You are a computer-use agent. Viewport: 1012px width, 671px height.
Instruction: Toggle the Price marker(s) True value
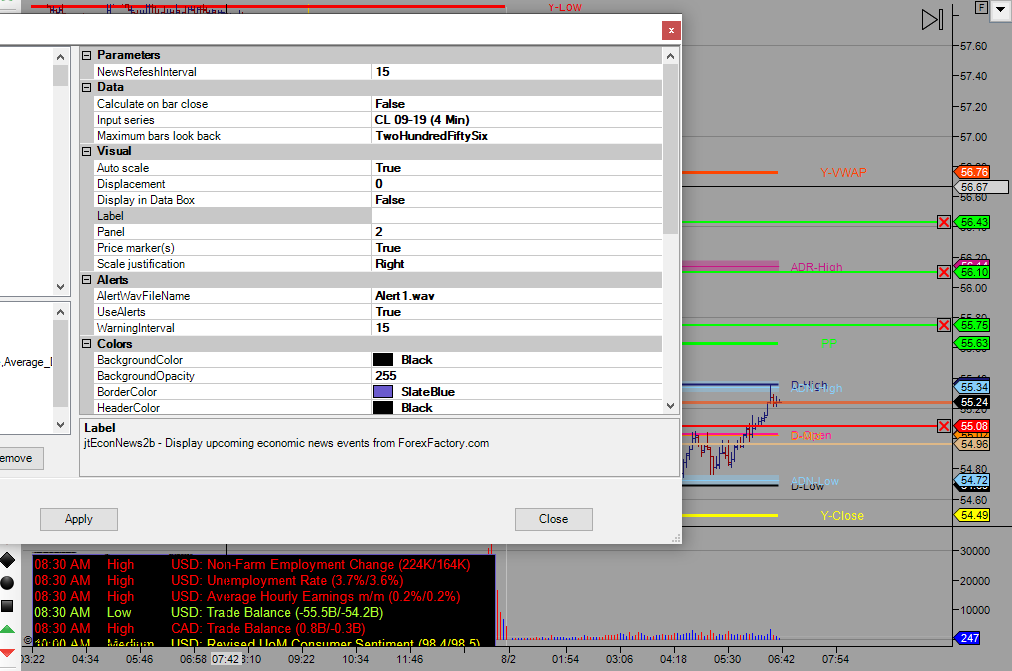pyautogui.click(x=517, y=248)
